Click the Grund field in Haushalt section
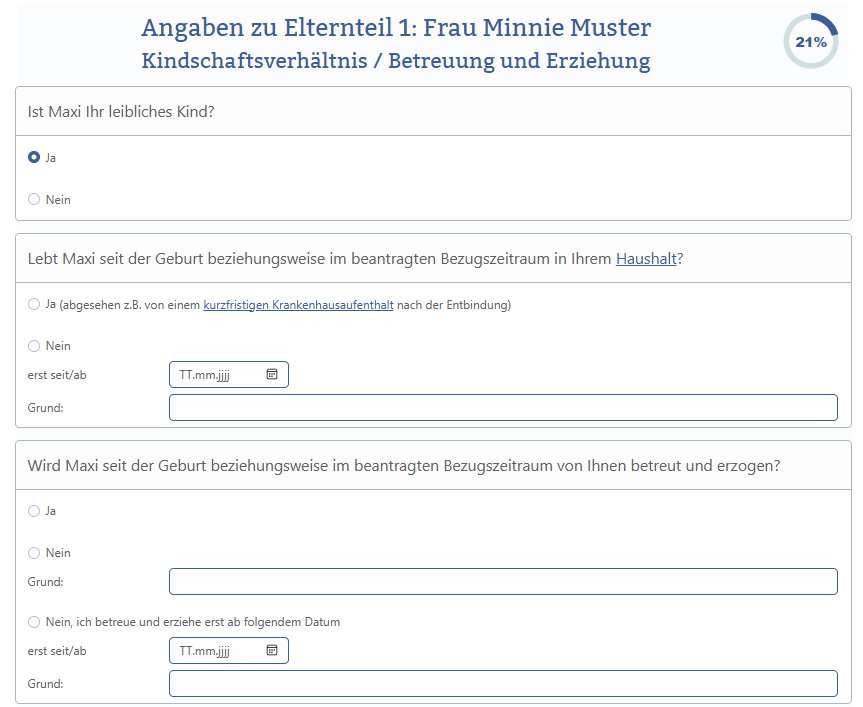863x707 pixels. point(503,408)
